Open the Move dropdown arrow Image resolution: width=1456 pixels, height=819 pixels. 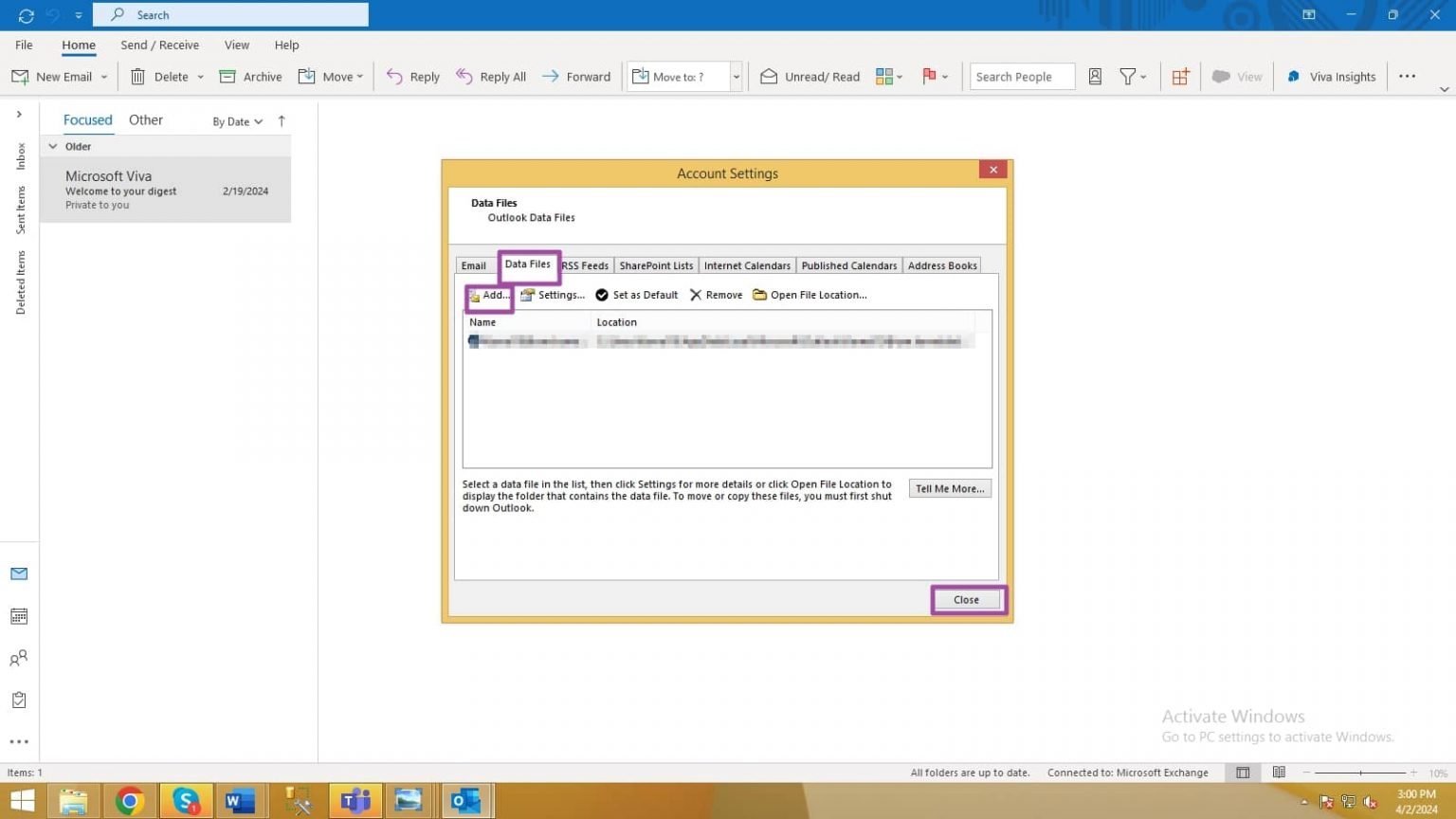[358, 76]
